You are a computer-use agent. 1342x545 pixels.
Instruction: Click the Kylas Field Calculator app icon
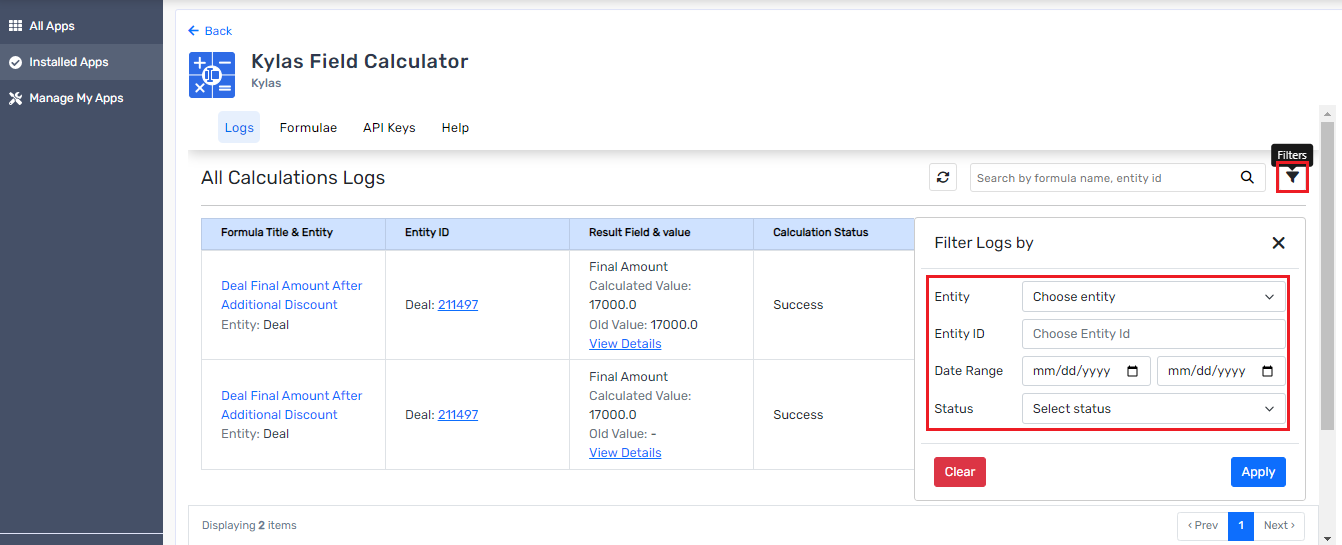[x=212, y=75]
